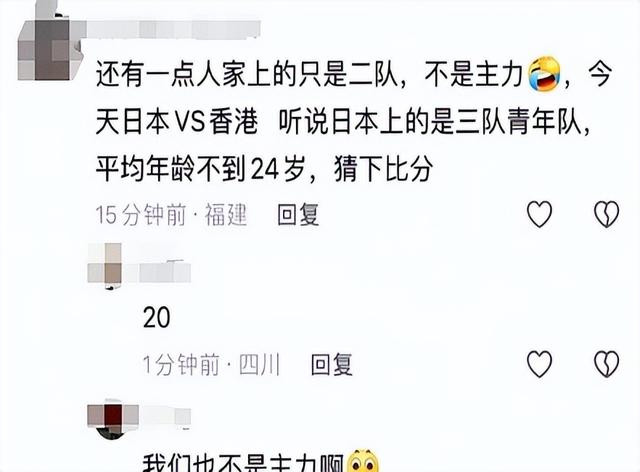Open the avatar of the "20" replier
The width and height of the screenshot is (640, 472).
pos(105,265)
